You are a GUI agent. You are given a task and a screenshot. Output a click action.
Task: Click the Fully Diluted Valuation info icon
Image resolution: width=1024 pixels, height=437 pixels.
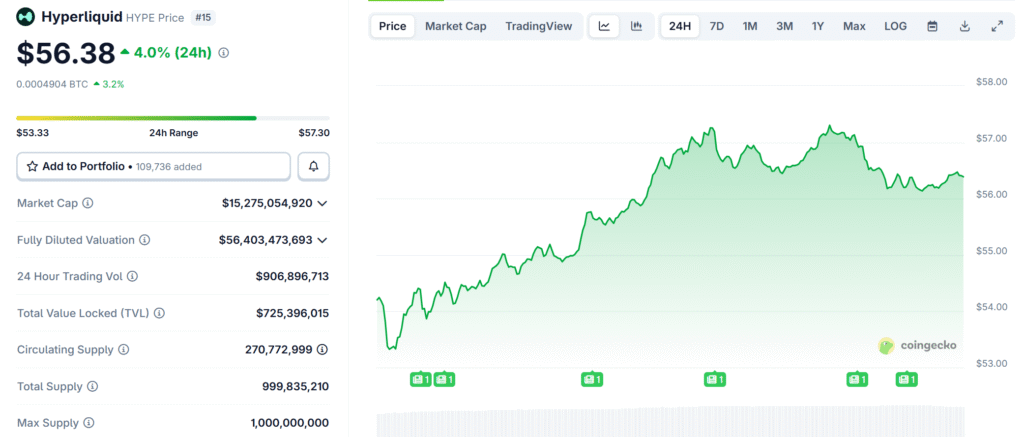[145, 240]
